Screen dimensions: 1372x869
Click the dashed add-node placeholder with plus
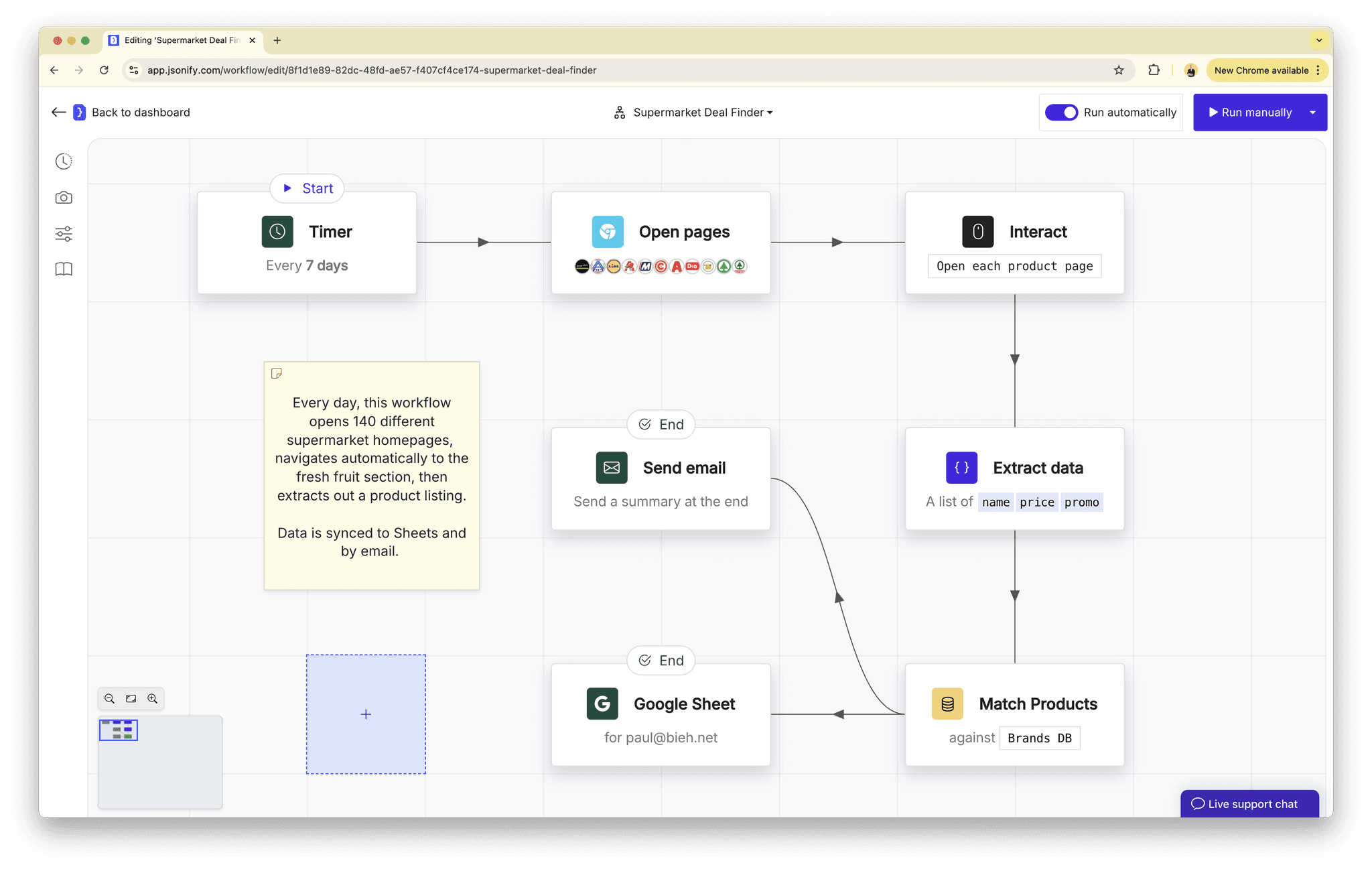pyautogui.click(x=366, y=714)
